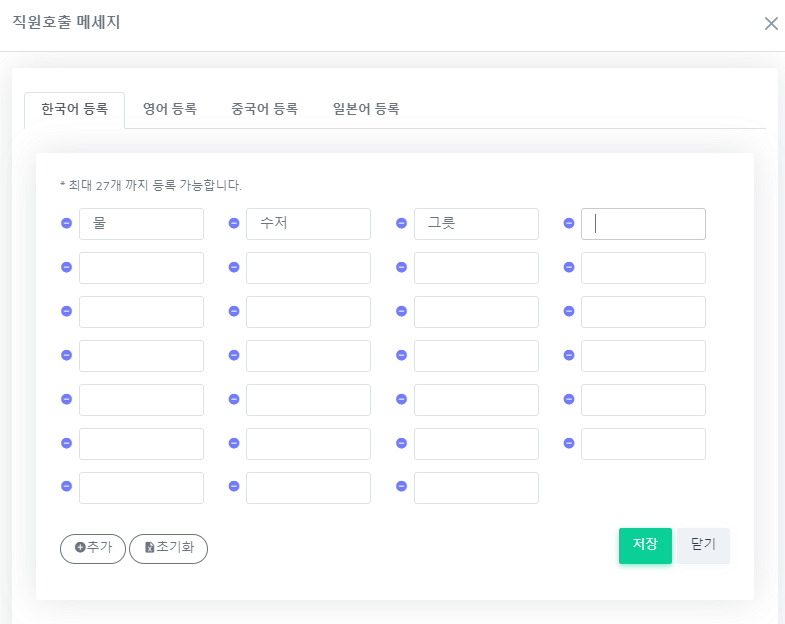
Task: Remove the first entry in the last row
Action: click(66, 487)
